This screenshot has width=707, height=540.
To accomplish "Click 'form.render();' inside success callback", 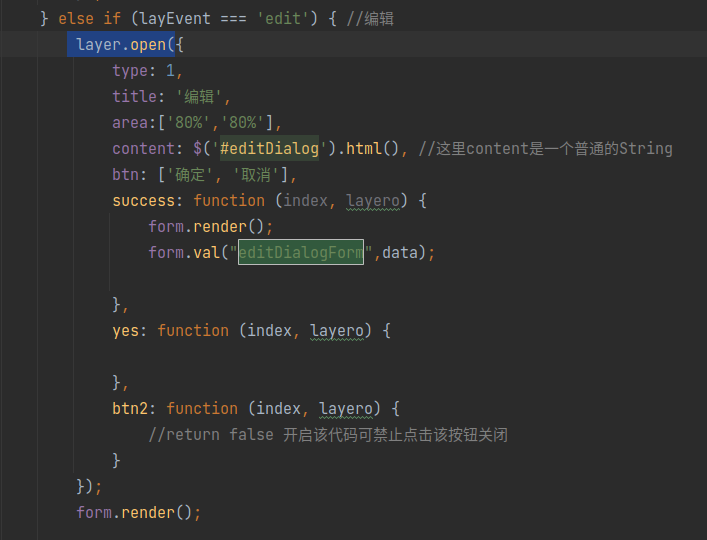I will coord(211,226).
